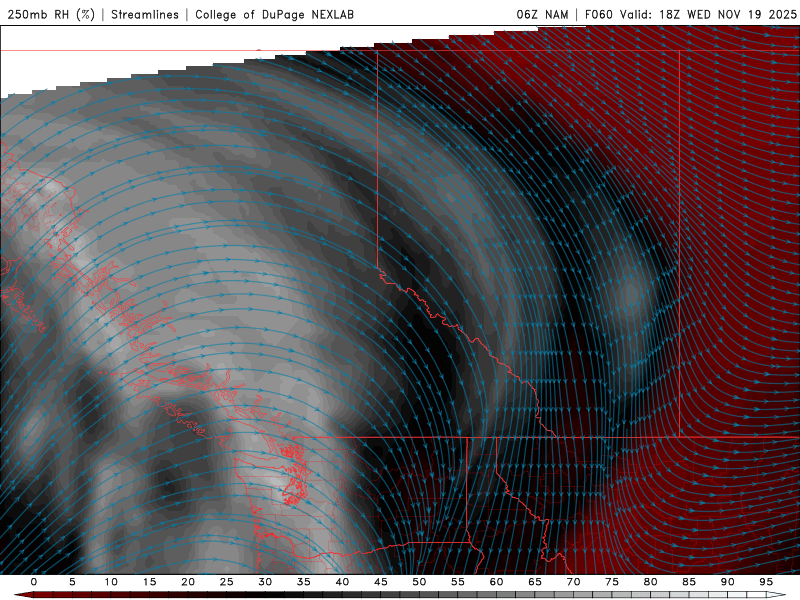
Task: Select the color bar label "25"
Action: pyautogui.click(x=226, y=582)
